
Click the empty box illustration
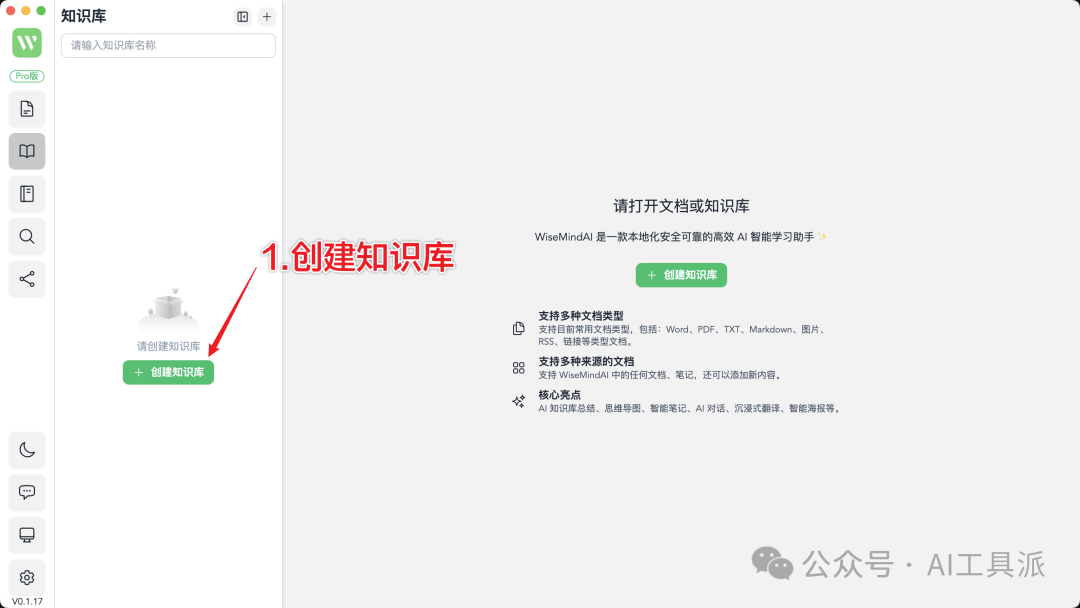pyautogui.click(x=169, y=311)
